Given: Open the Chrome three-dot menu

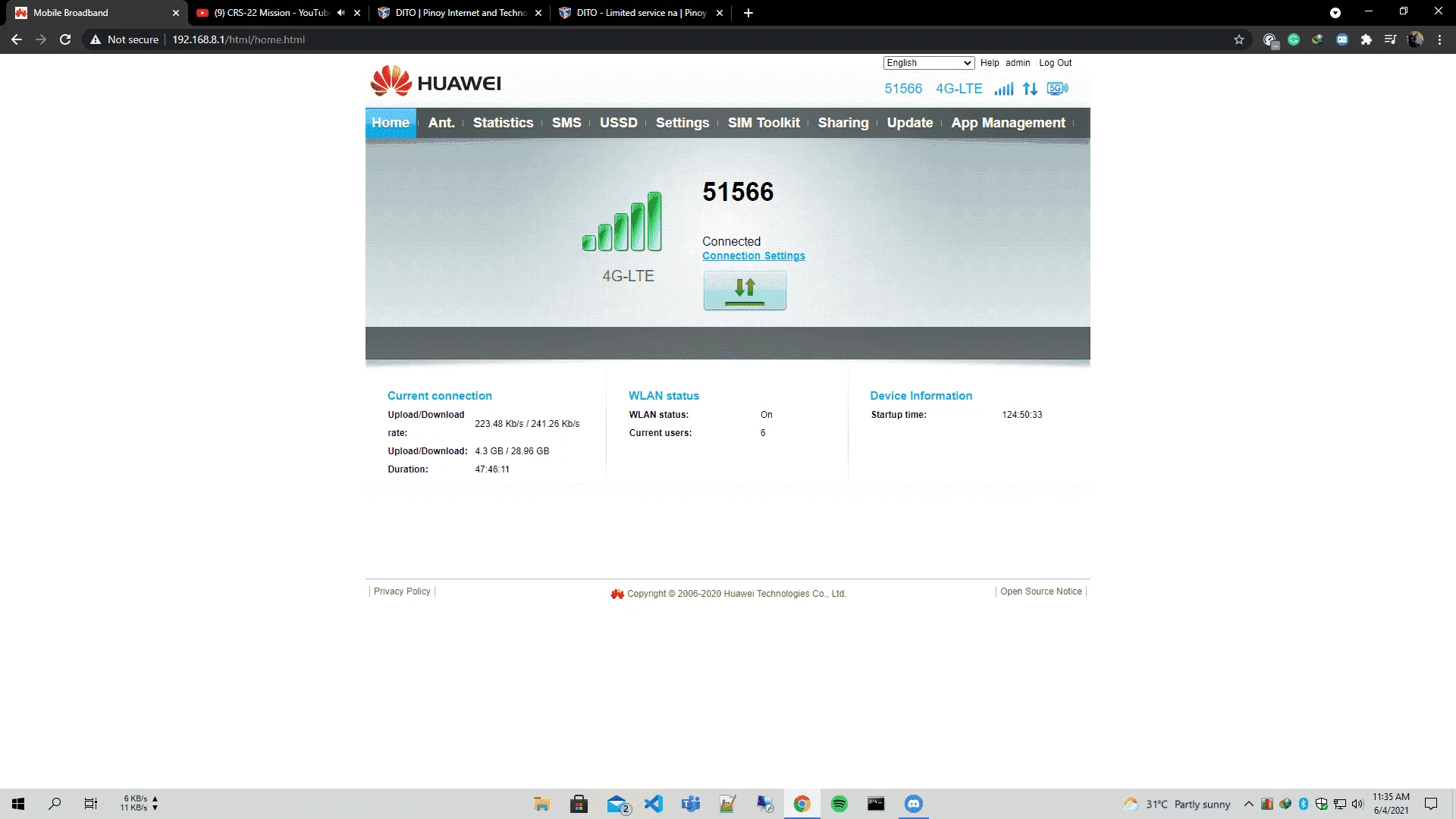Looking at the screenshot, I should pyautogui.click(x=1439, y=39).
